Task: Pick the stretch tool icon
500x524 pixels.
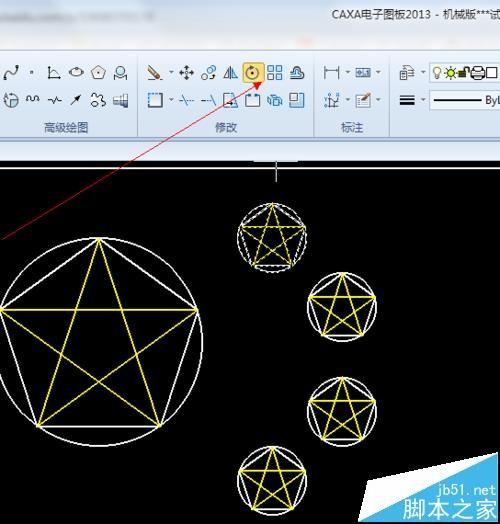Action: coord(231,100)
